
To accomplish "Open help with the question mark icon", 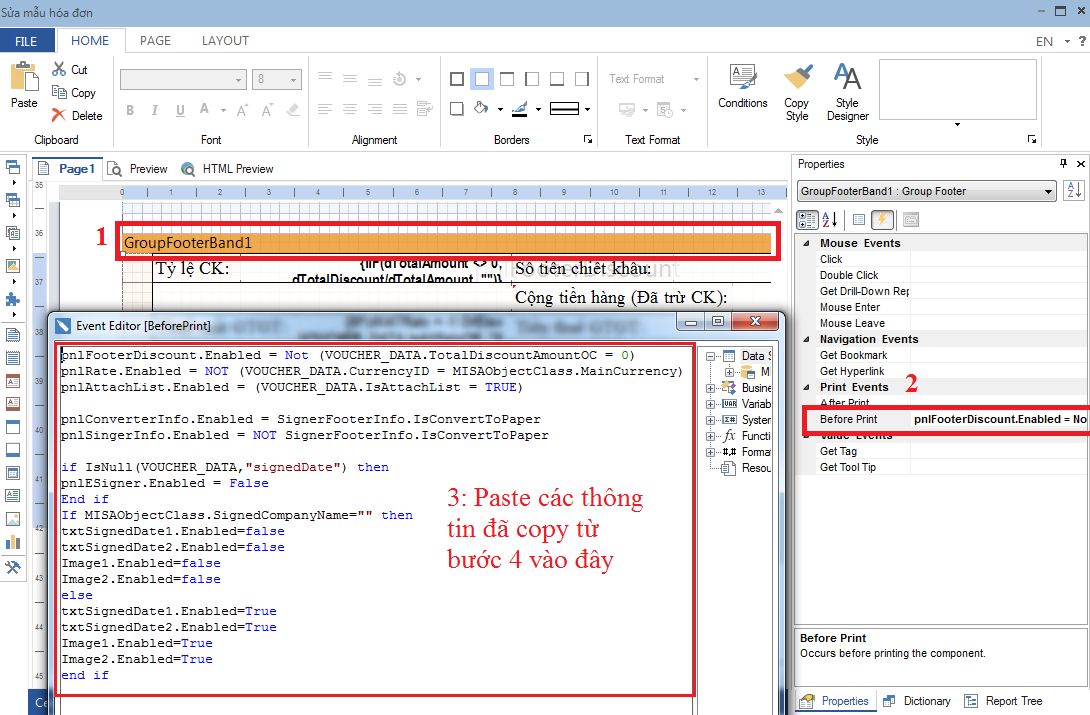I will coord(1082,41).
